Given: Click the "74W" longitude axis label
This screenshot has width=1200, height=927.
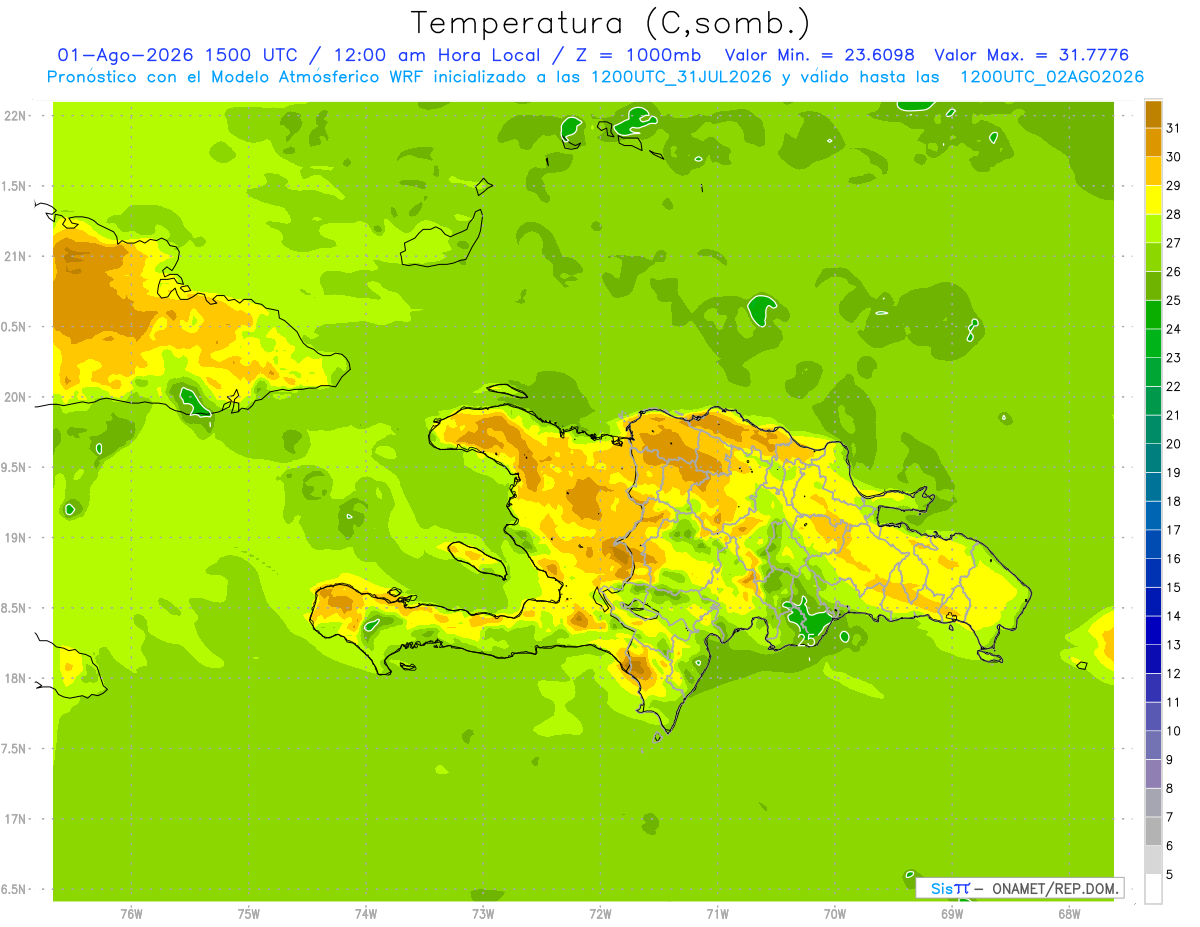Looking at the screenshot, I should point(366,914).
